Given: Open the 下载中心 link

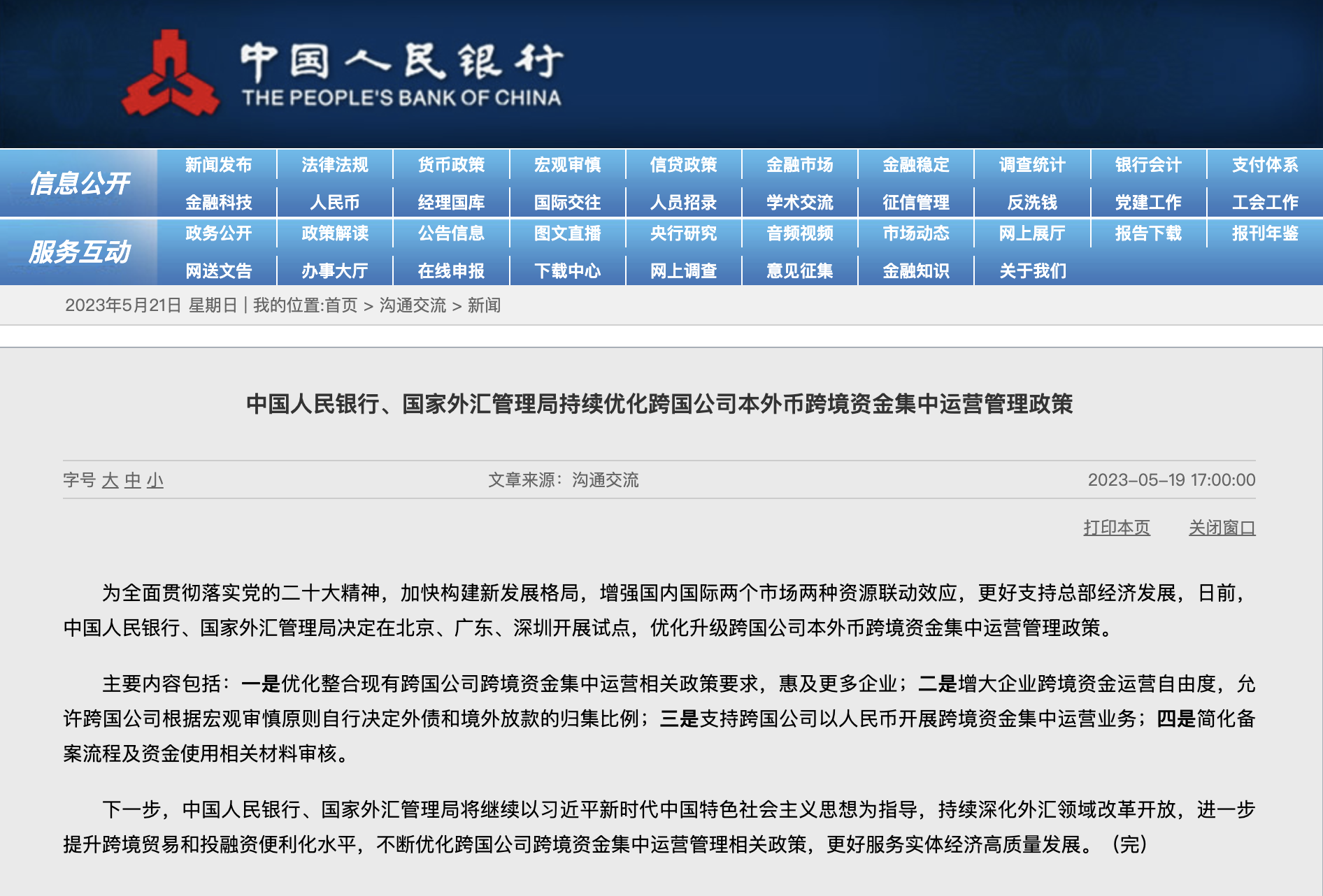Looking at the screenshot, I should click(567, 271).
